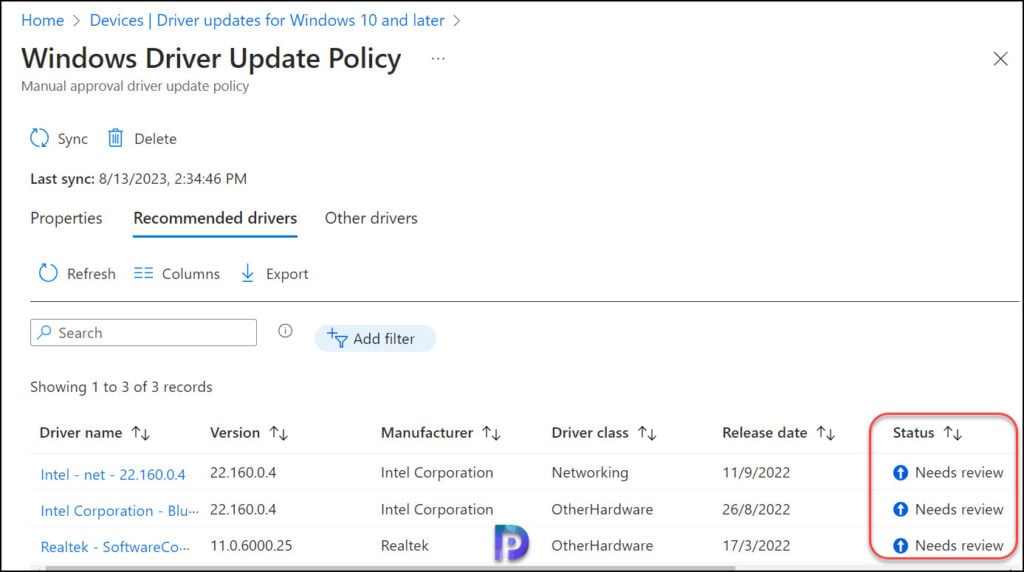
Task: Open the Other drivers tab
Action: click(371, 218)
